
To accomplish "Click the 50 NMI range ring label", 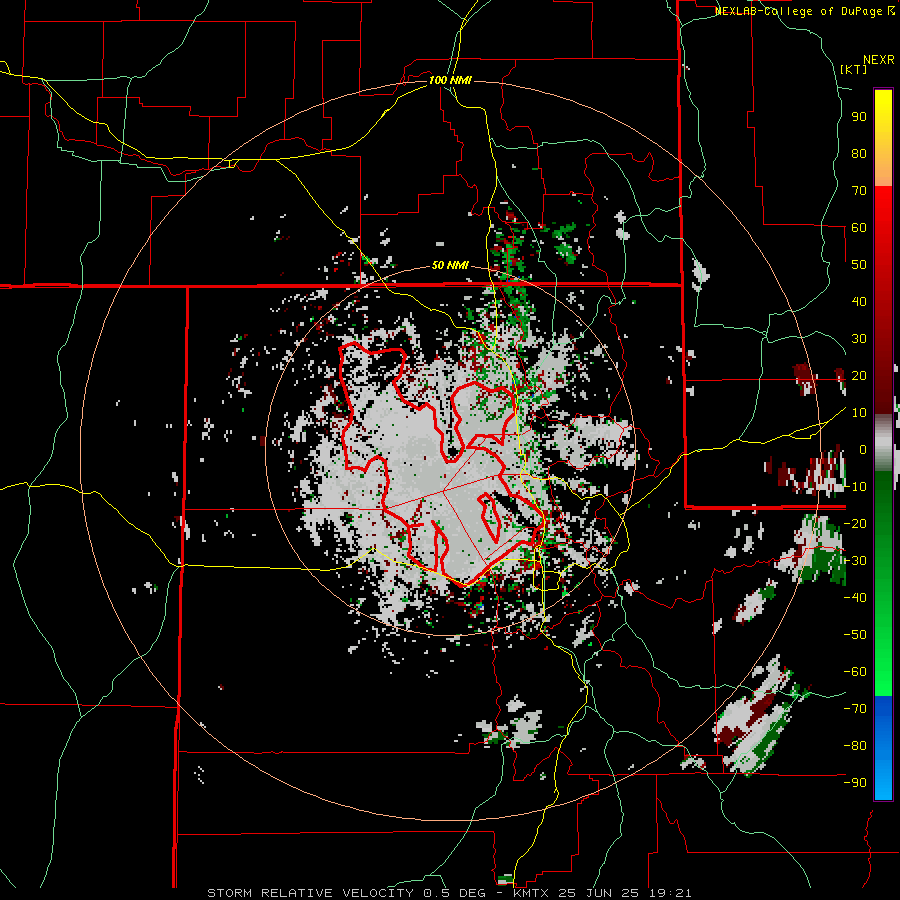I will click(x=450, y=265).
